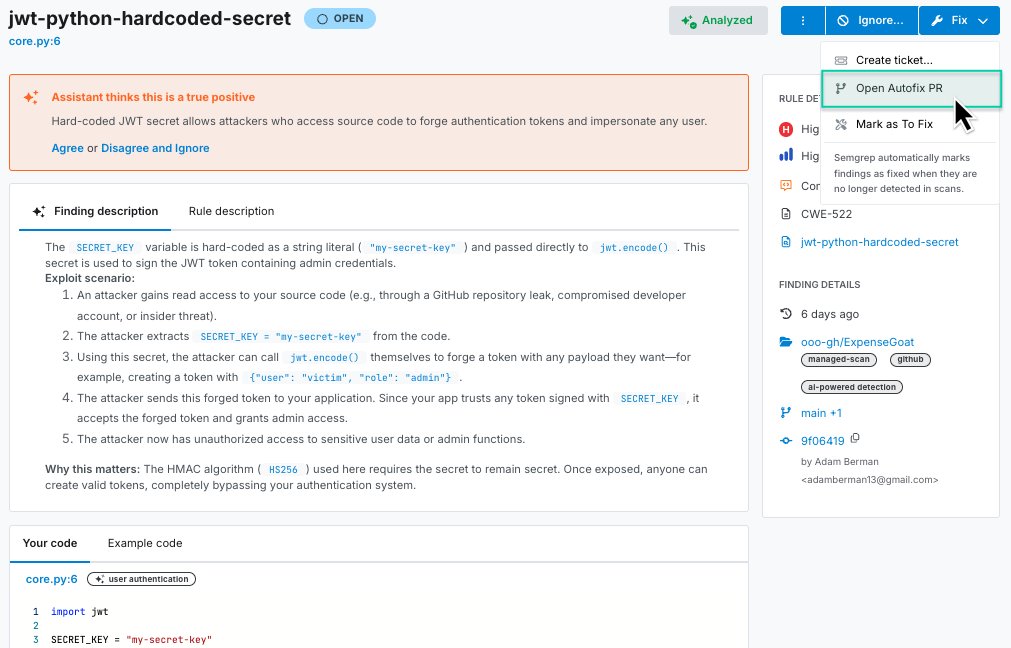
Task: Click the rule file icon beside jwt-python-hardcoded-secret link
Action: point(785,242)
